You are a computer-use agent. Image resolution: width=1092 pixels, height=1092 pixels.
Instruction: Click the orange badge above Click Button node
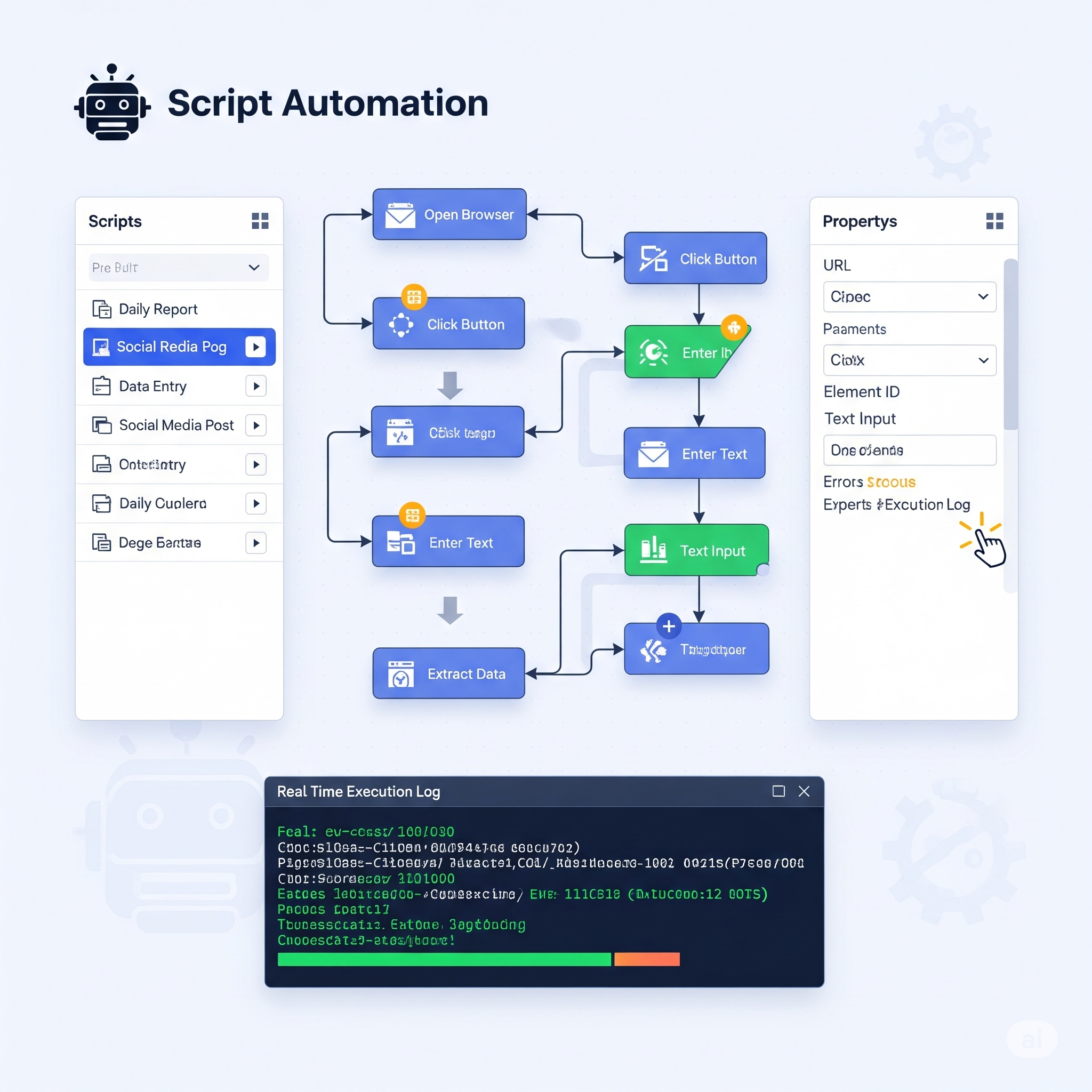[414, 297]
